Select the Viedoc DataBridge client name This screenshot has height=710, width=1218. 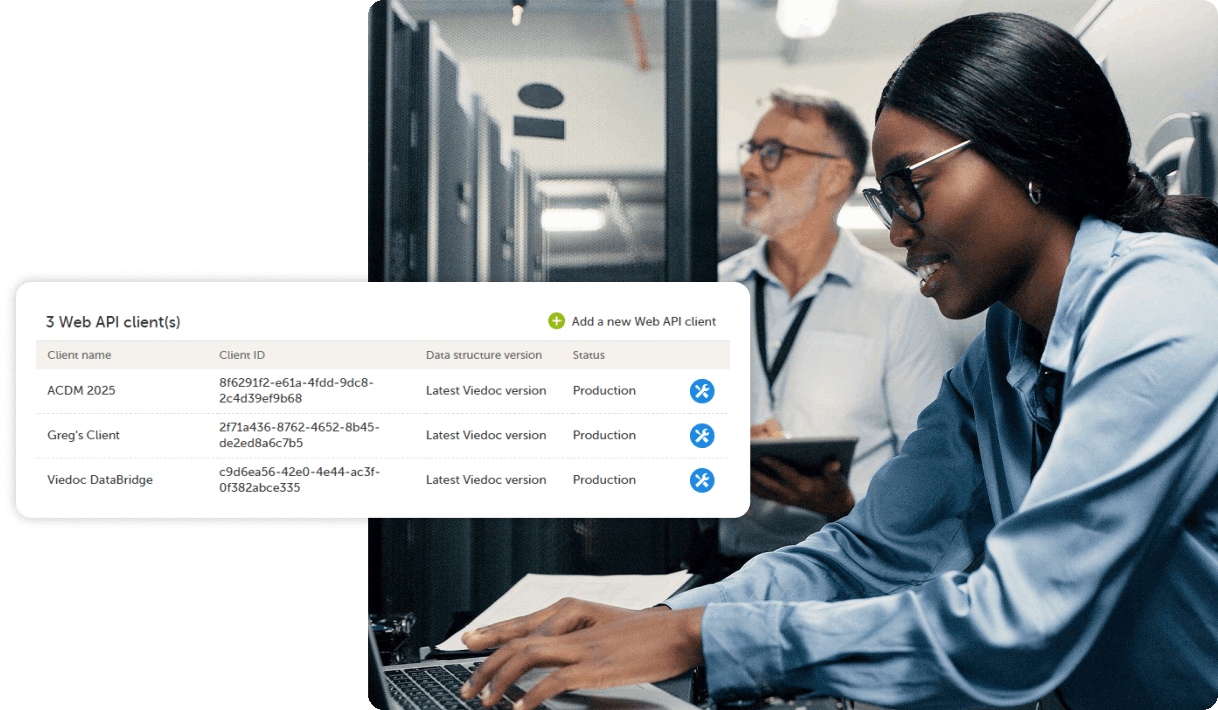tap(100, 480)
